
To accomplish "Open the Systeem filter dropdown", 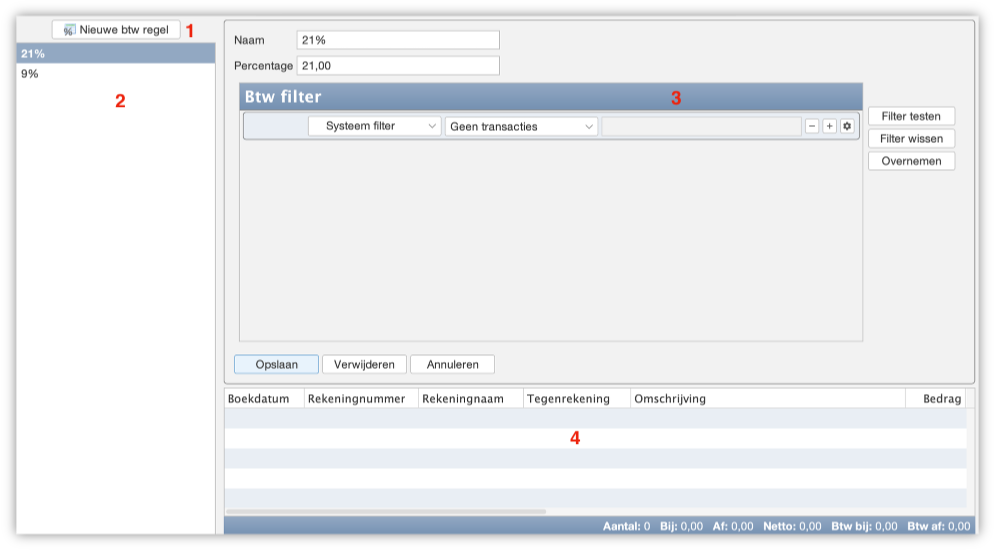I will click(x=374, y=126).
